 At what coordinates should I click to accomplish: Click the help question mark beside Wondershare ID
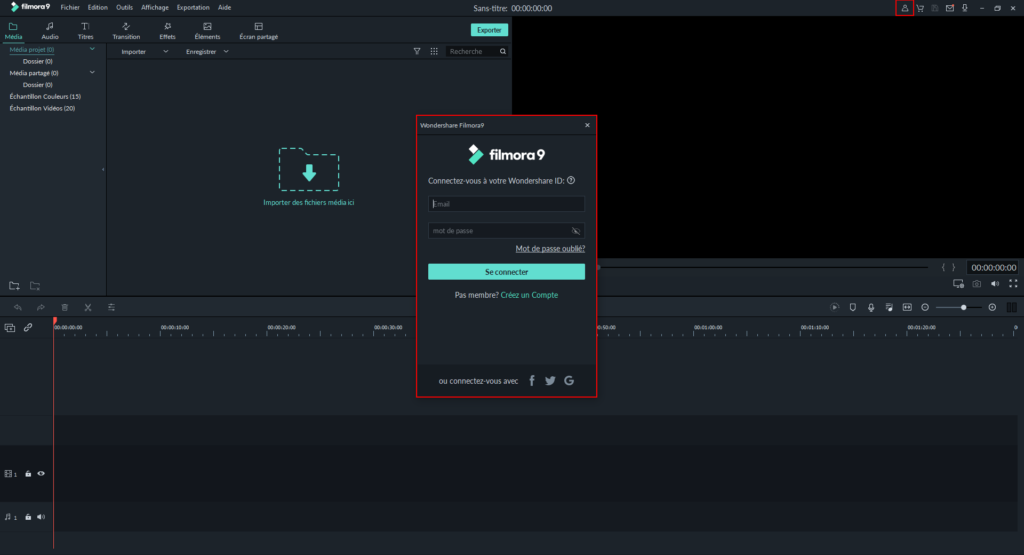pos(571,180)
